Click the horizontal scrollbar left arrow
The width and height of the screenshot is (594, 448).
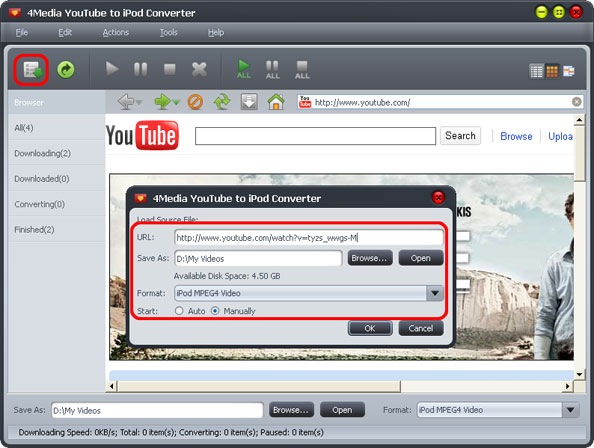coord(111,386)
